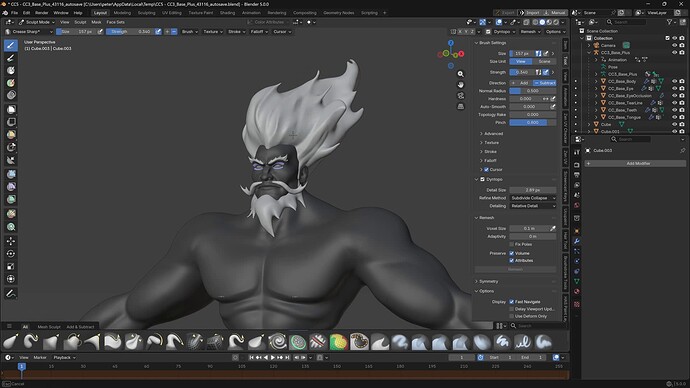Screen dimensions: 690x388
Task: Enable size pressure sensitivity icon in header
Action: [100, 32]
